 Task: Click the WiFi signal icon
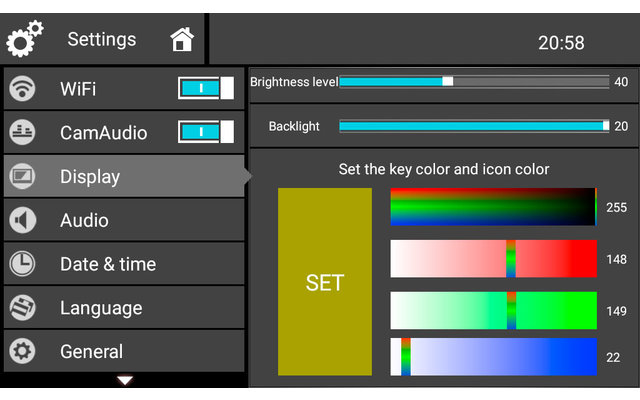(x=21, y=89)
